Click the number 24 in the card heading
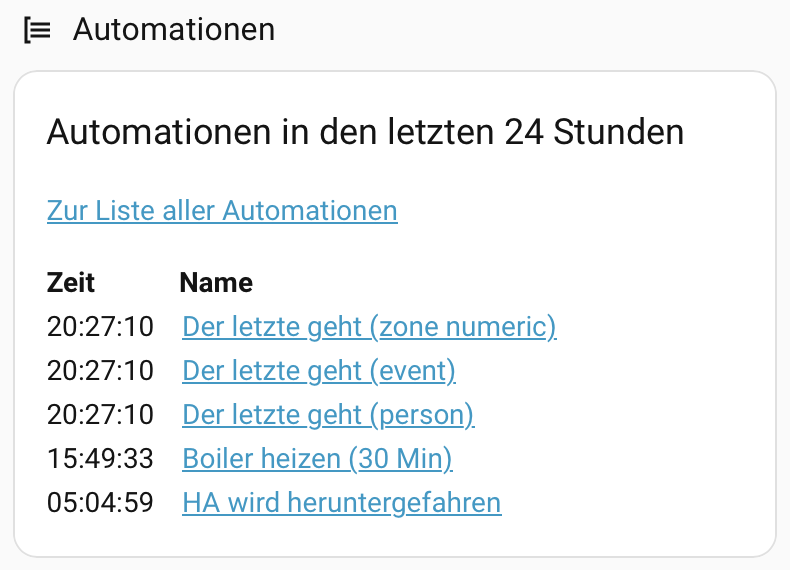The height and width of the screenshot is (570, 790). pos(524,132)
